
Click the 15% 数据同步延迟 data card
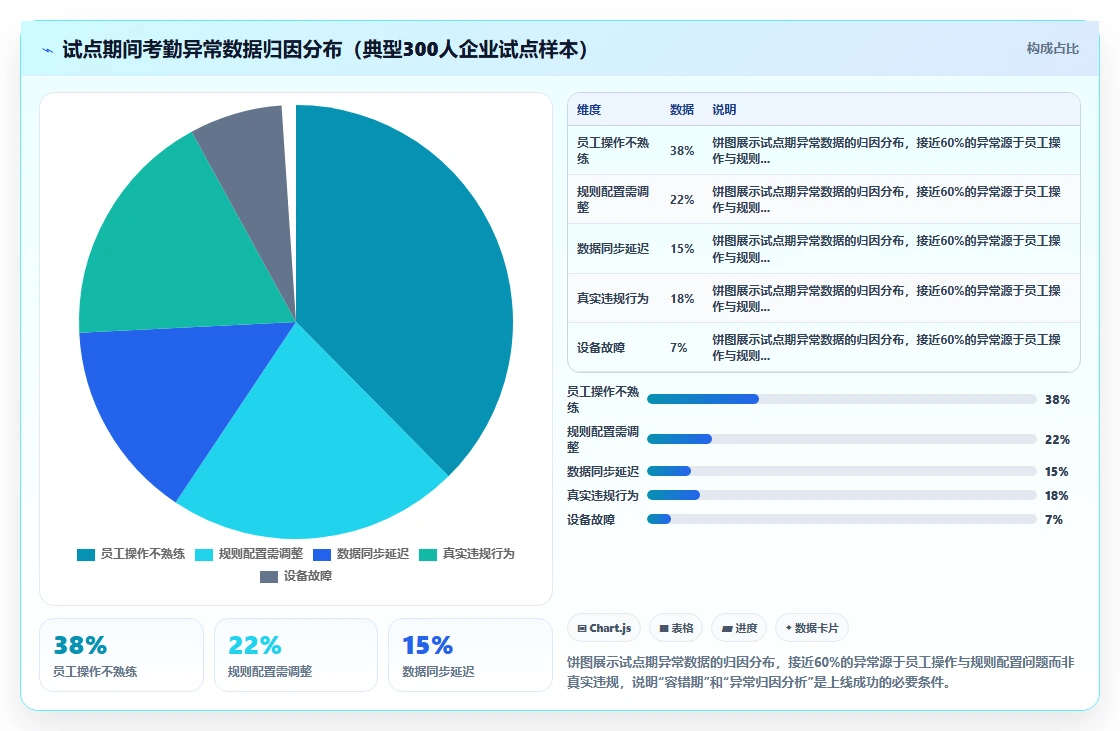click(470, 655)
